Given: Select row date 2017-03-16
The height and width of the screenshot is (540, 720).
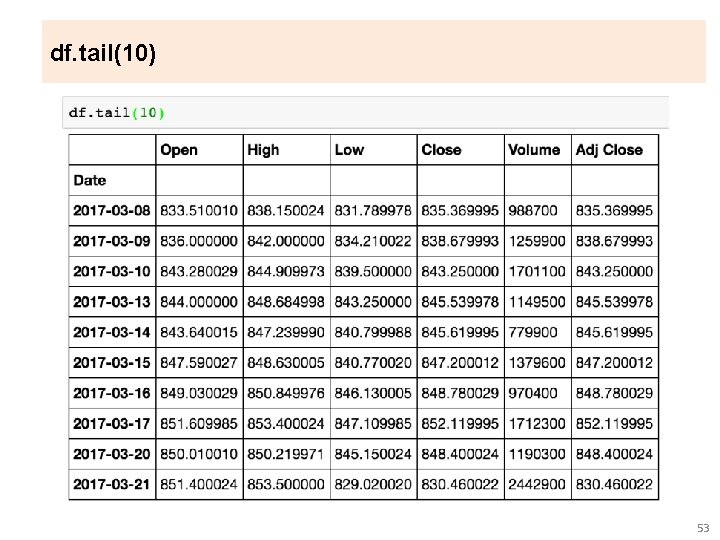Looking at the screenshot, I should [x=112, y=393].
